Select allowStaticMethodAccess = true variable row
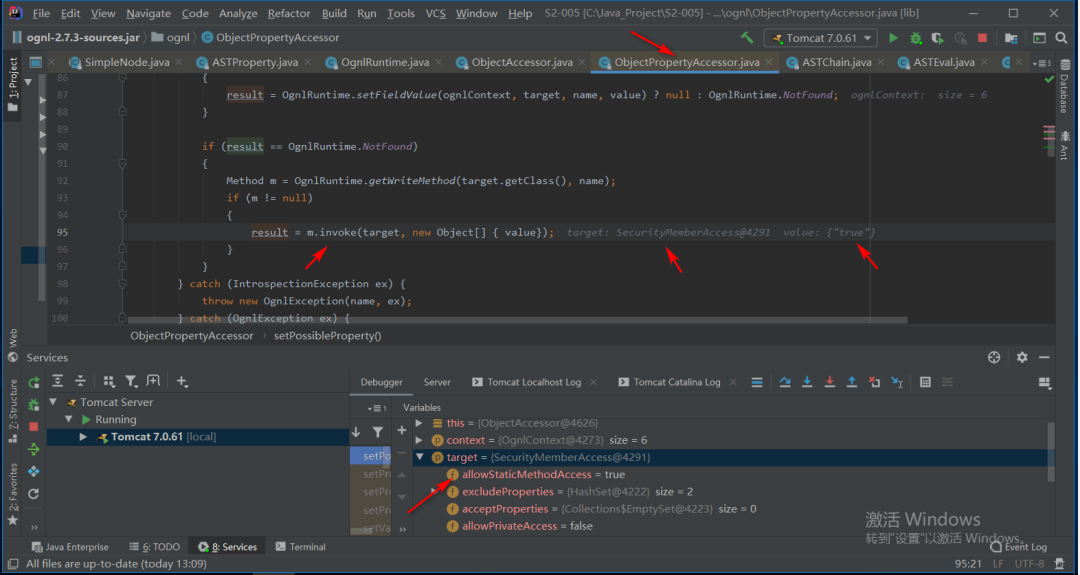This screenshot has height=575, width=1080. 733,474
